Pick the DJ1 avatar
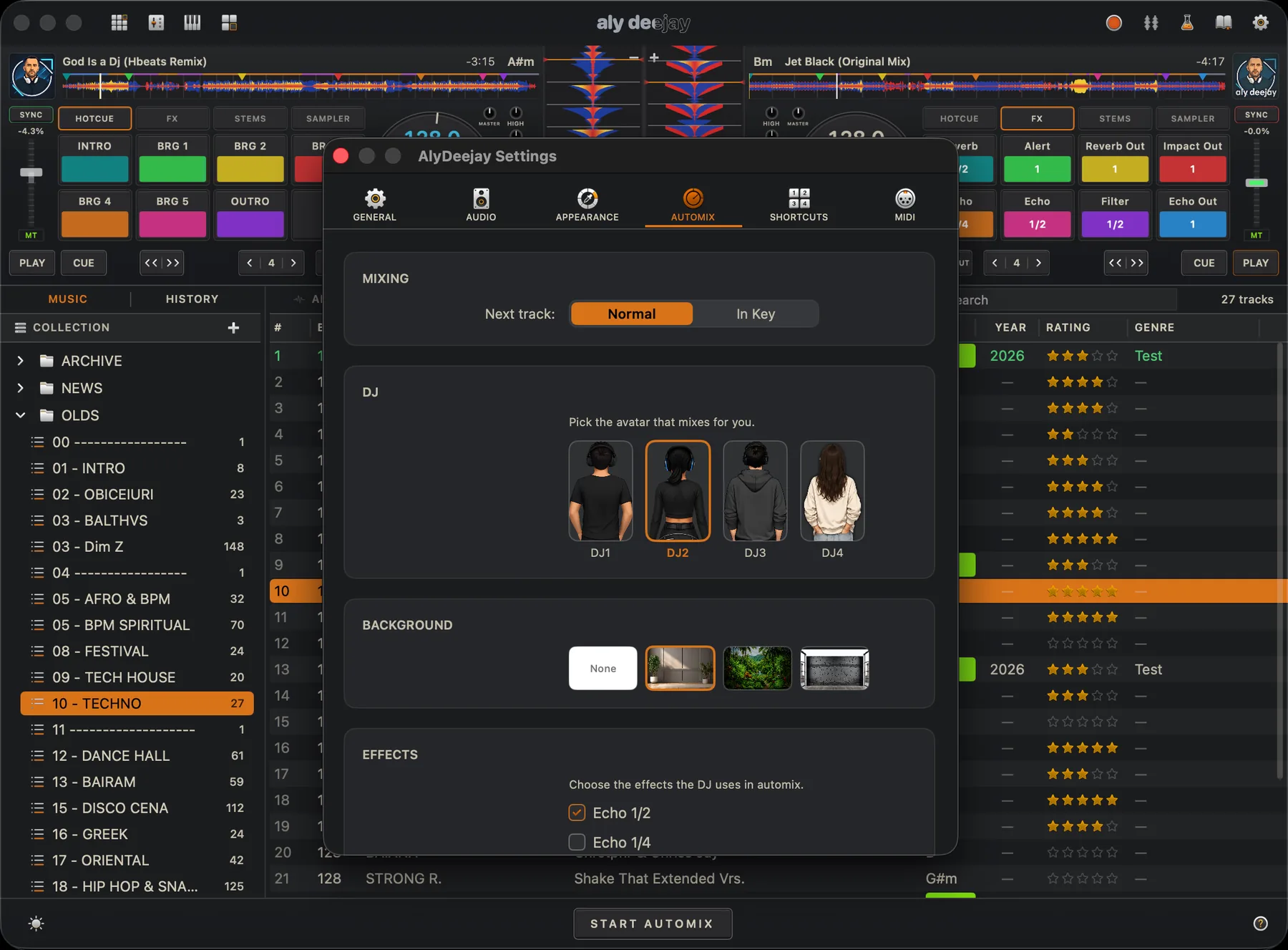 coord(600,491)
